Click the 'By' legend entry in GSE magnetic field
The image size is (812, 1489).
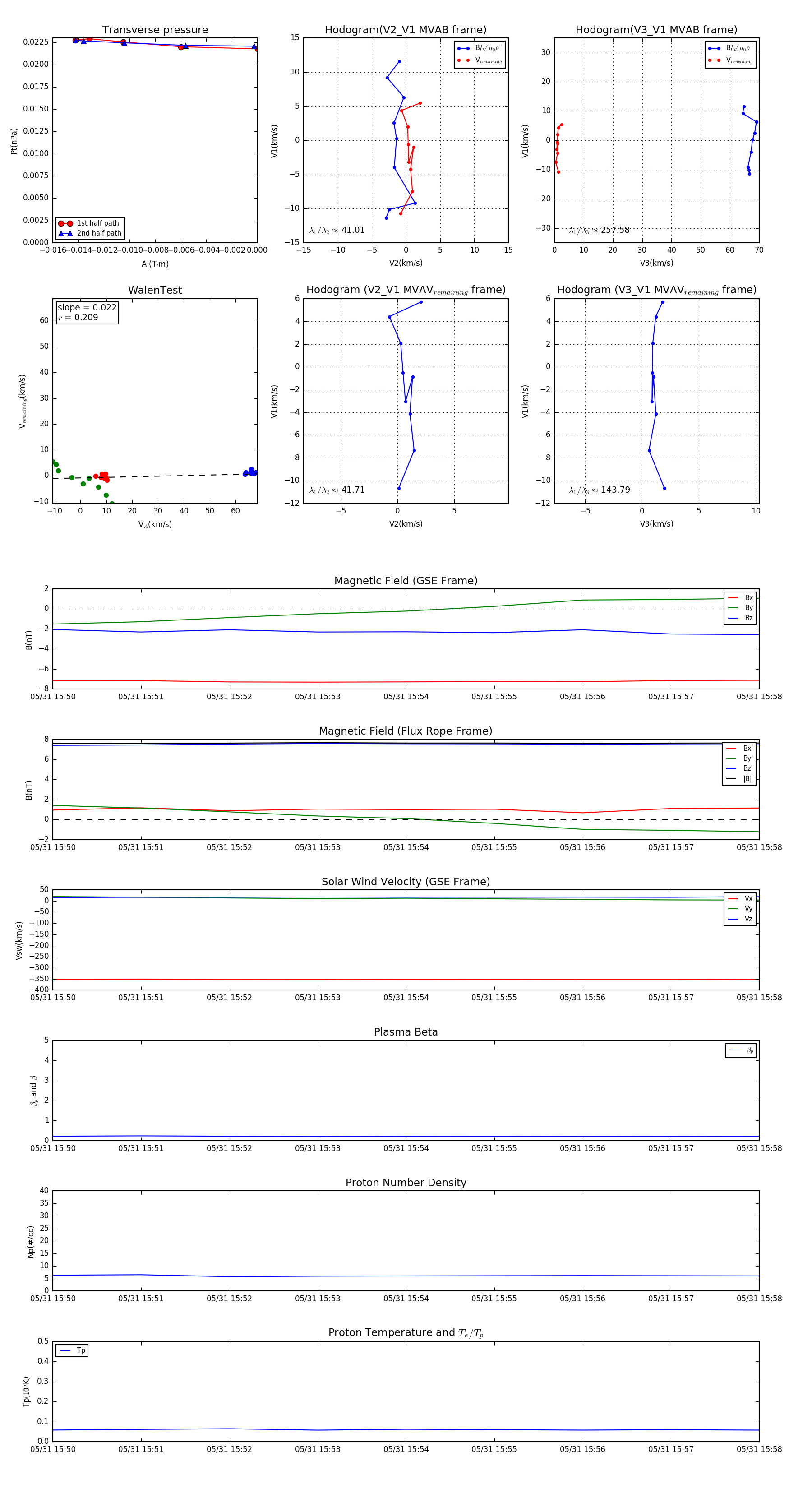[x=740, y=608]
